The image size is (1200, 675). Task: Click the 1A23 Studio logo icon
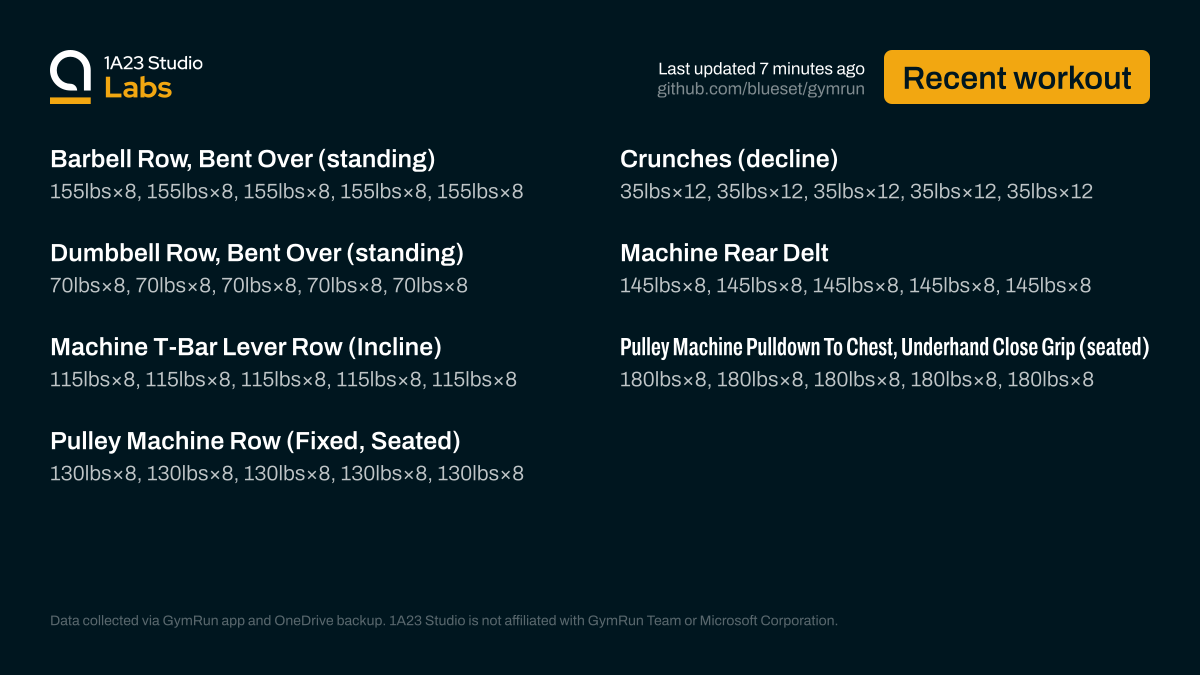[x=70, y=77]
